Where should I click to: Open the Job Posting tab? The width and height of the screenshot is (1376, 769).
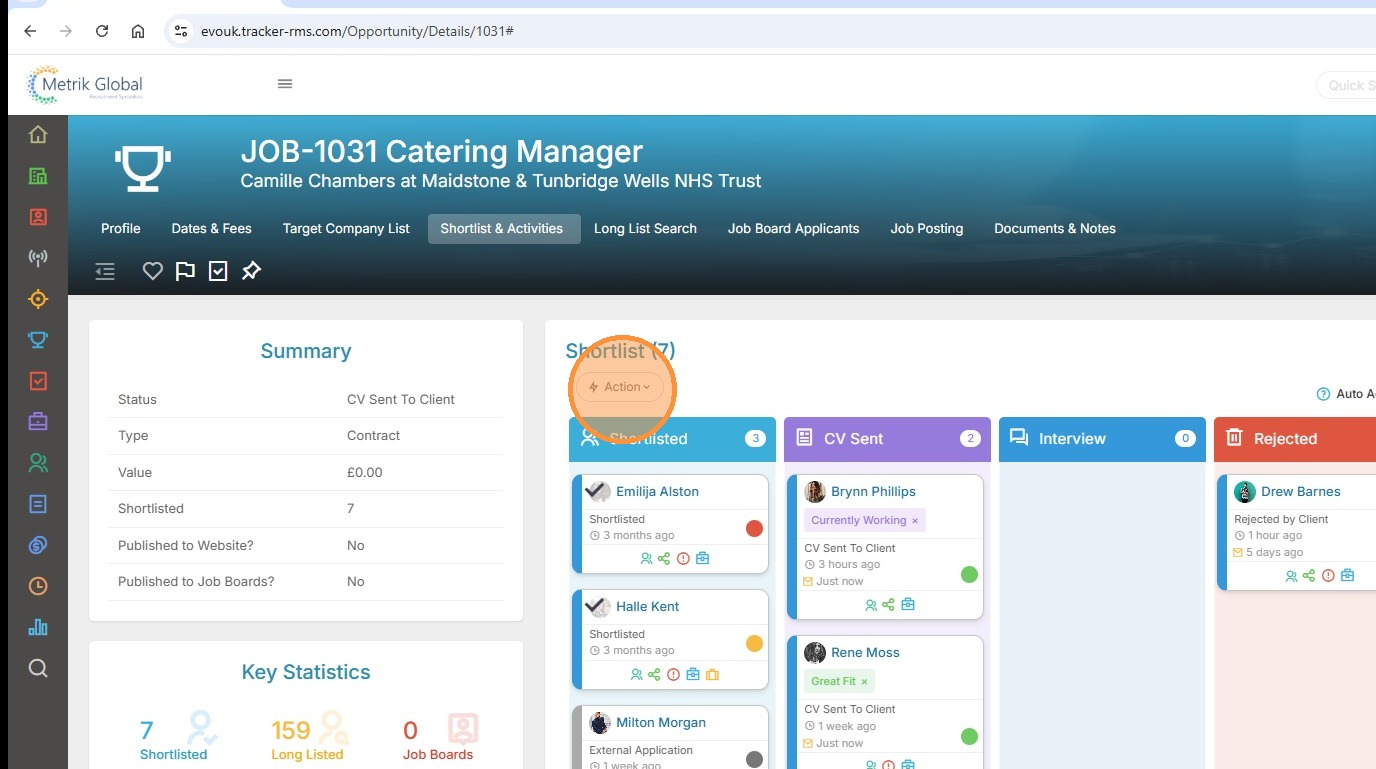click(927, 228)
